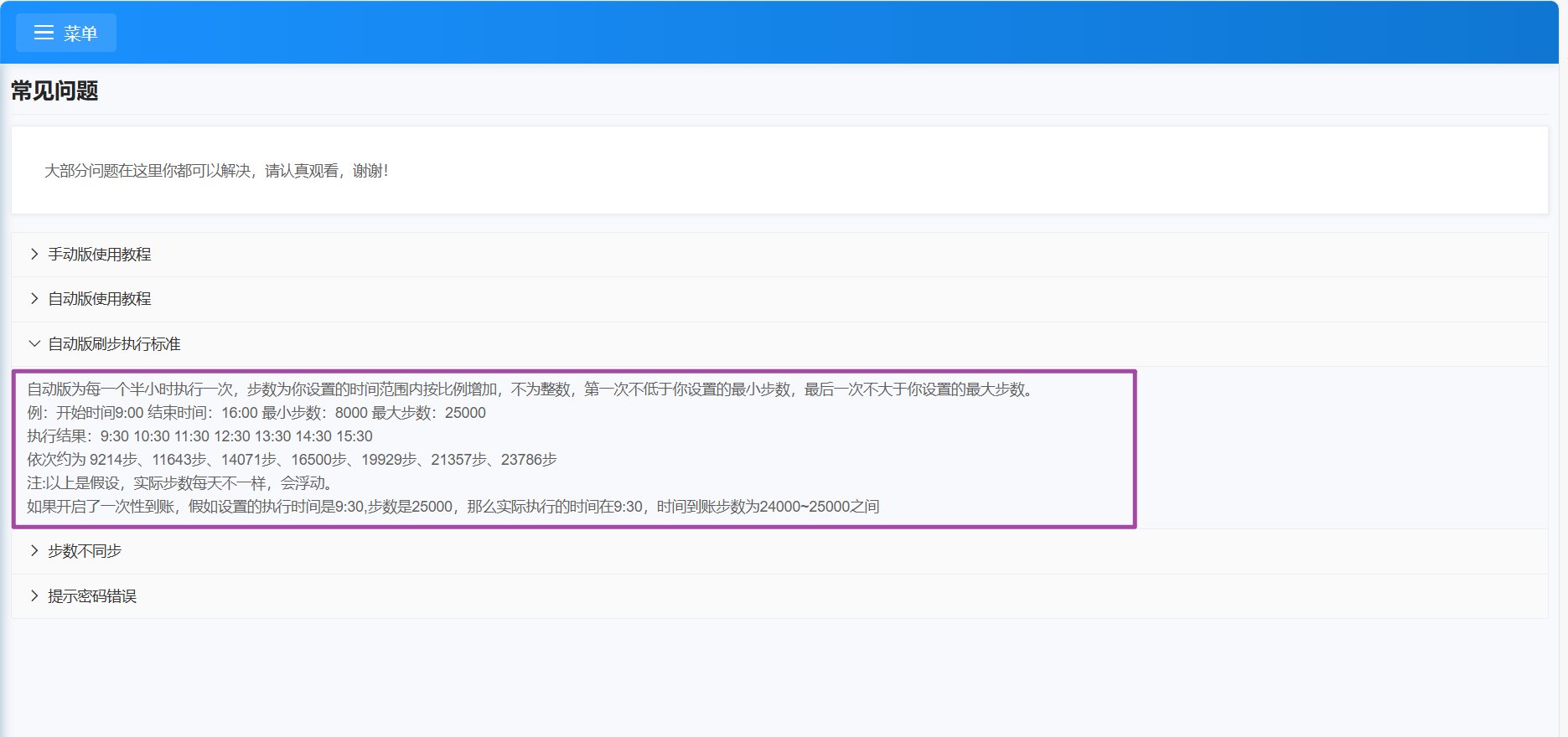The width and height of the screenshot is (1568, 737).
Task: Click the step counts line starting 依次约为
Action: point(292,460)
